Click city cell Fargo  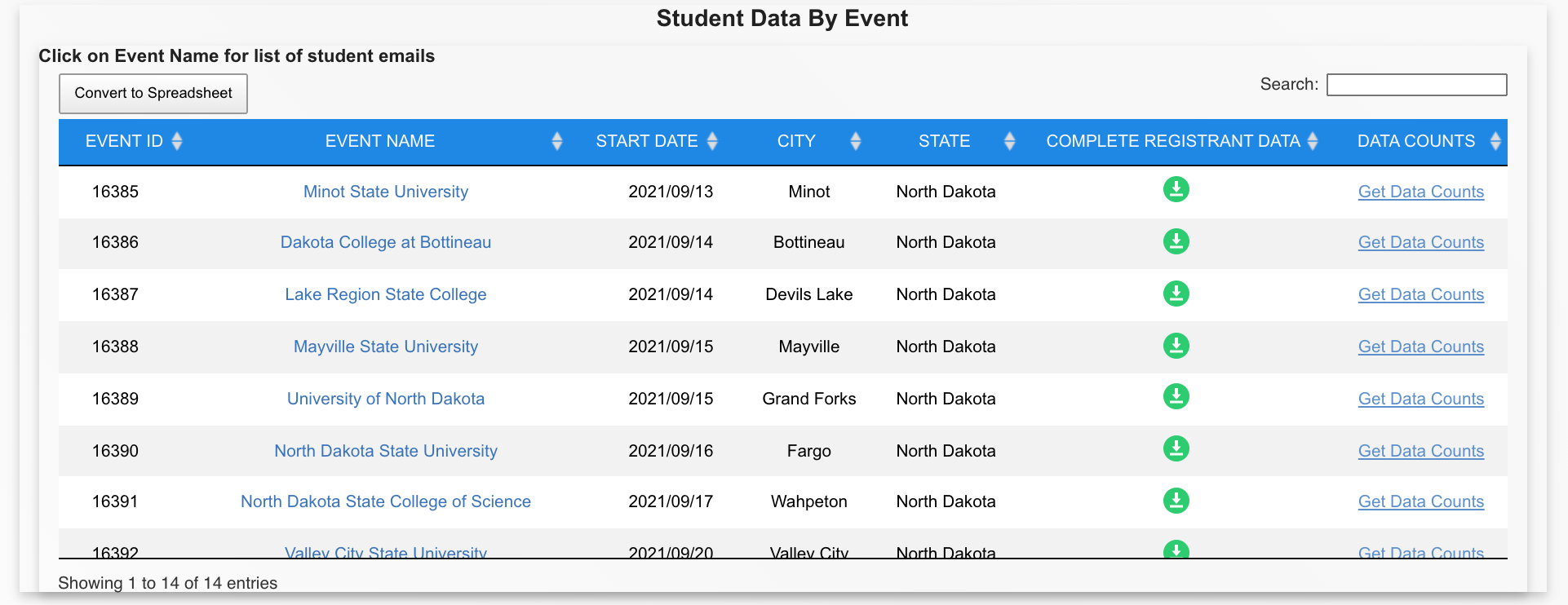[809, 451]
